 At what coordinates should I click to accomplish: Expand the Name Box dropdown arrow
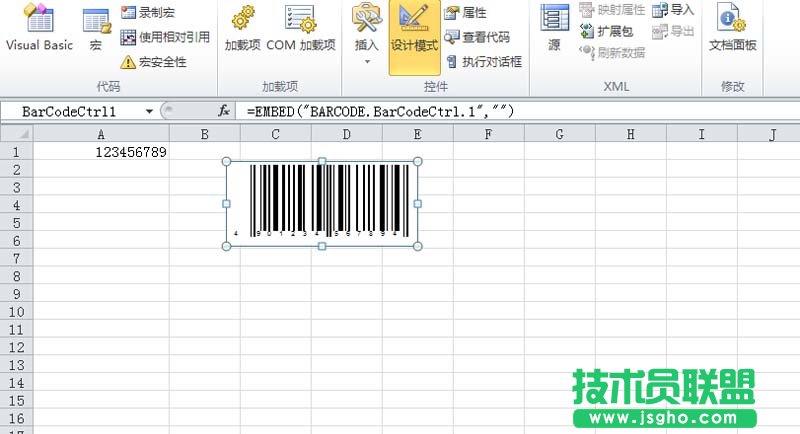tap(149, 111)
